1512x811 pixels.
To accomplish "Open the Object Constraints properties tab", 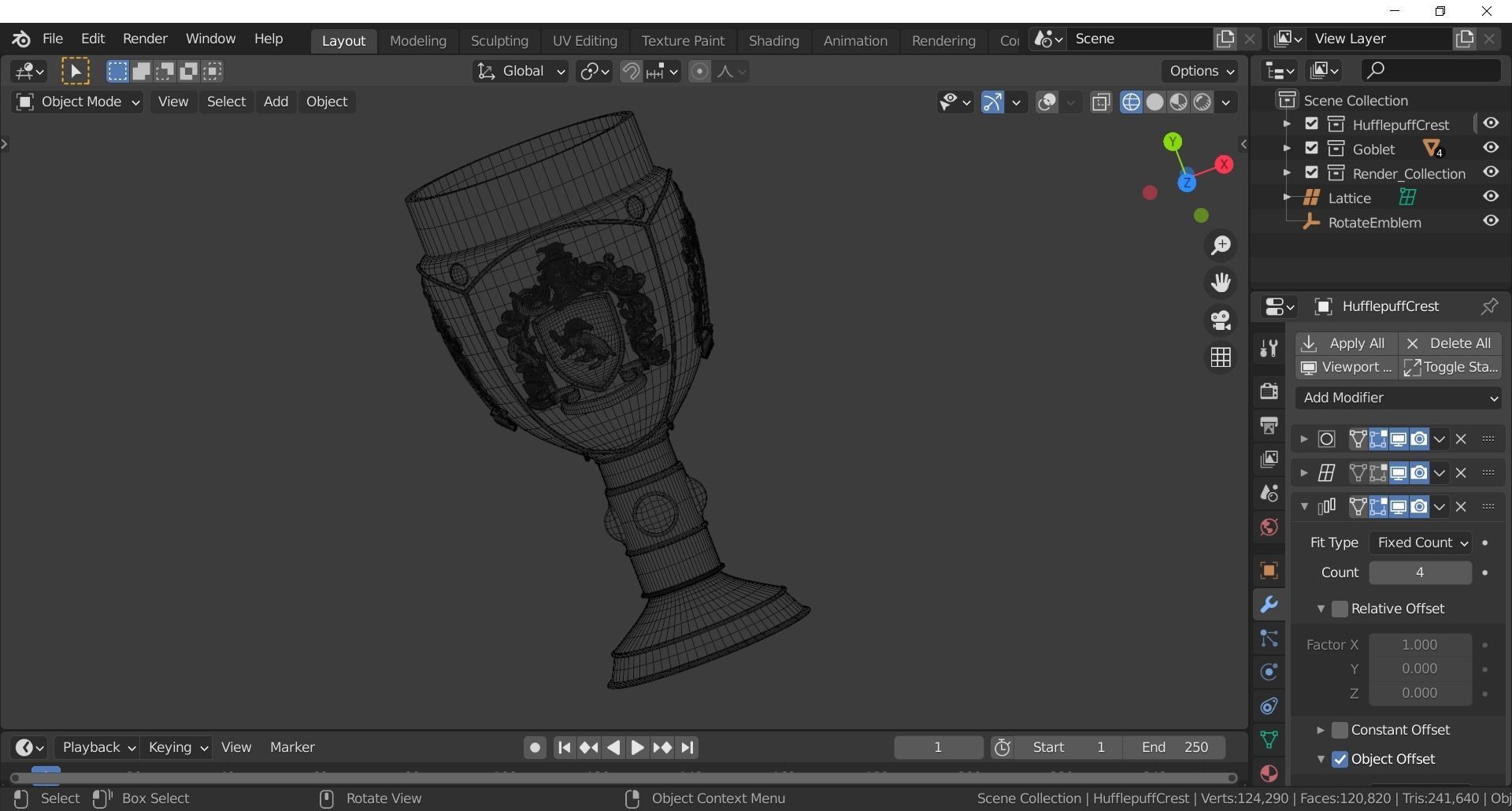I will point(1268,705).
